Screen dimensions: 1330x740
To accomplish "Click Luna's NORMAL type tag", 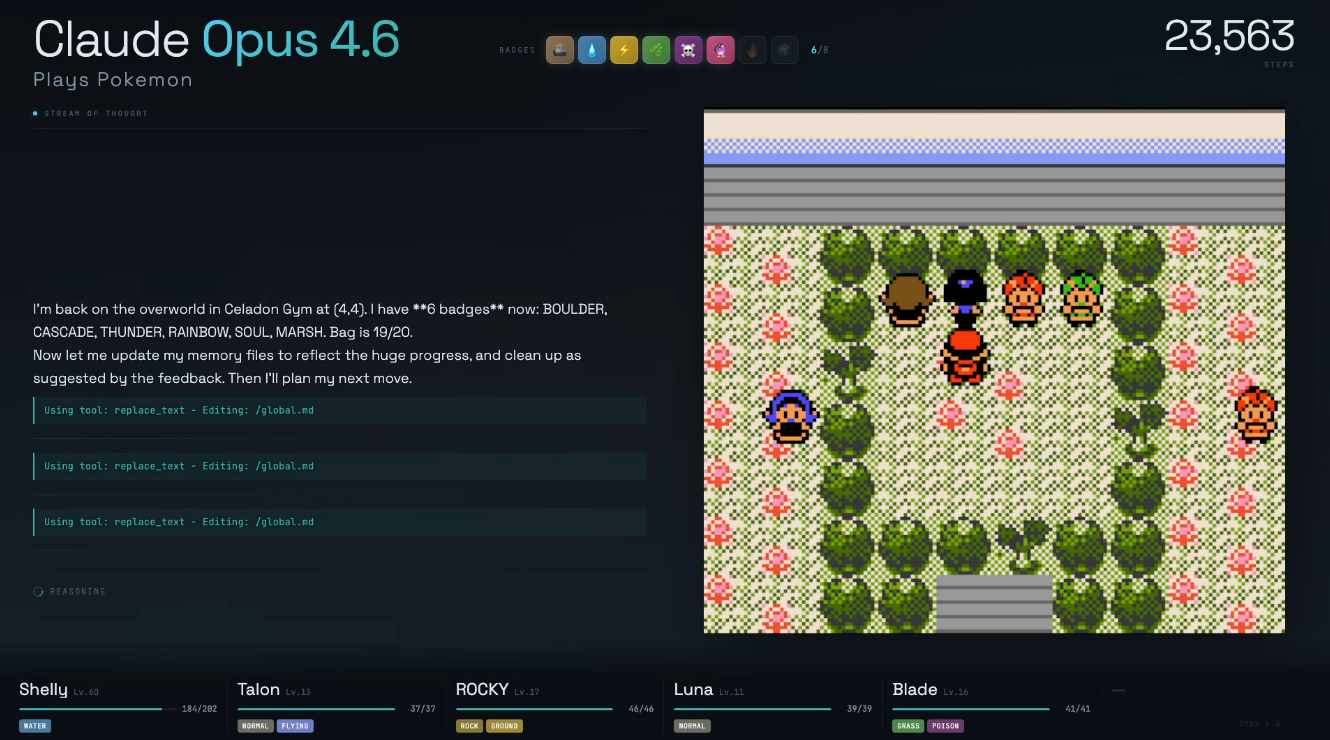I will point(692,726).
